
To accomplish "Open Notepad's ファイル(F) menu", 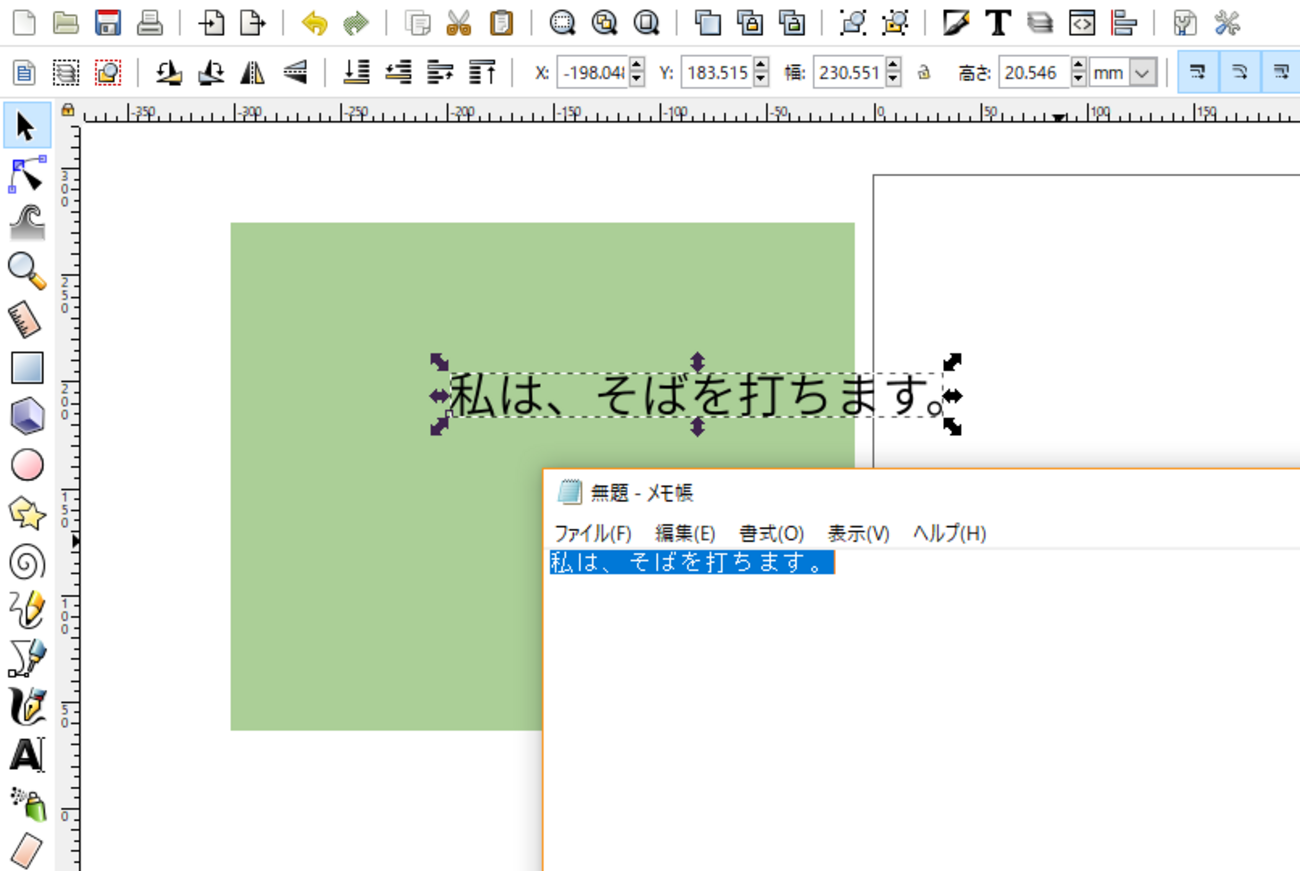I will click(593, 533).
